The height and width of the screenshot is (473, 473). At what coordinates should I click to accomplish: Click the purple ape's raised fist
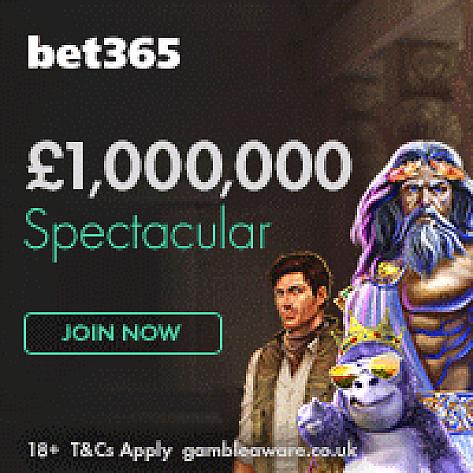pos(318,422)
